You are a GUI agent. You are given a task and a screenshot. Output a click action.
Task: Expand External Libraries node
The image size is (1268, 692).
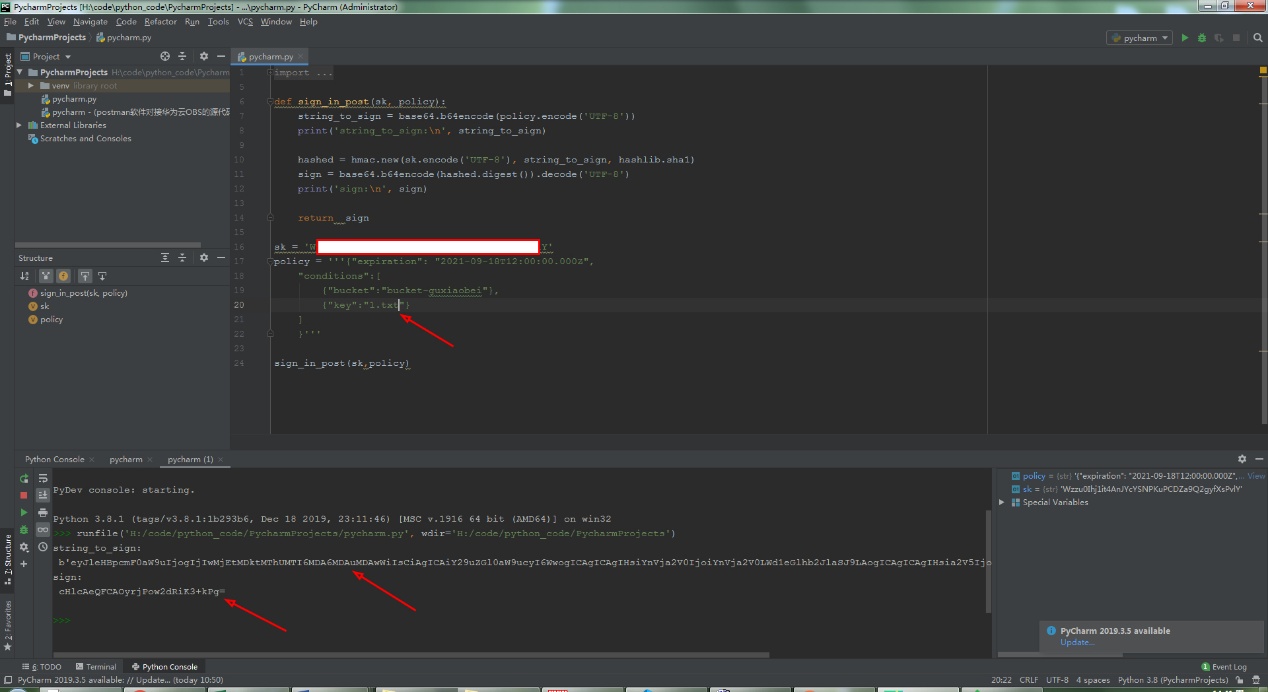coord(19,125)
